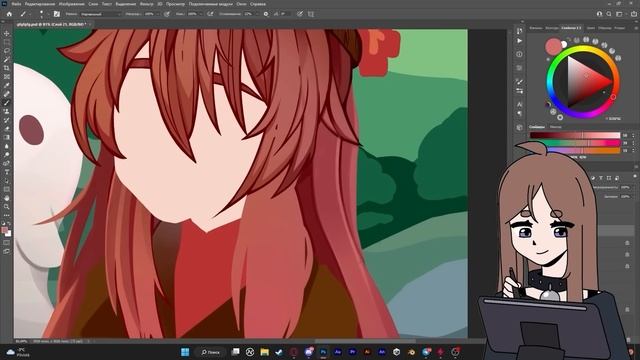The image size is (640, 360).
Task: Select the Blur tool
Action: (x=7, y=146)
